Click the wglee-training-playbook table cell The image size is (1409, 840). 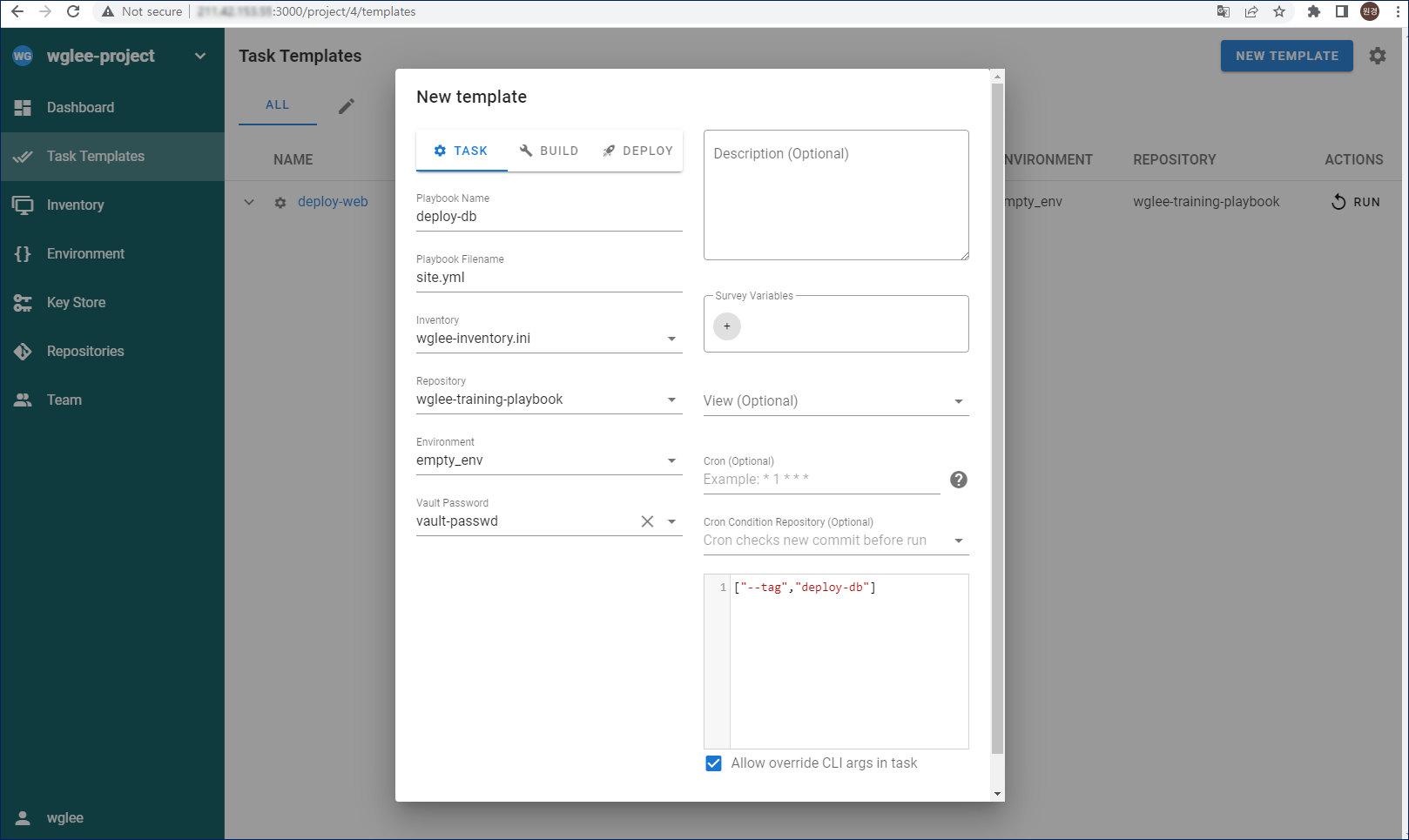(1206, 202)
